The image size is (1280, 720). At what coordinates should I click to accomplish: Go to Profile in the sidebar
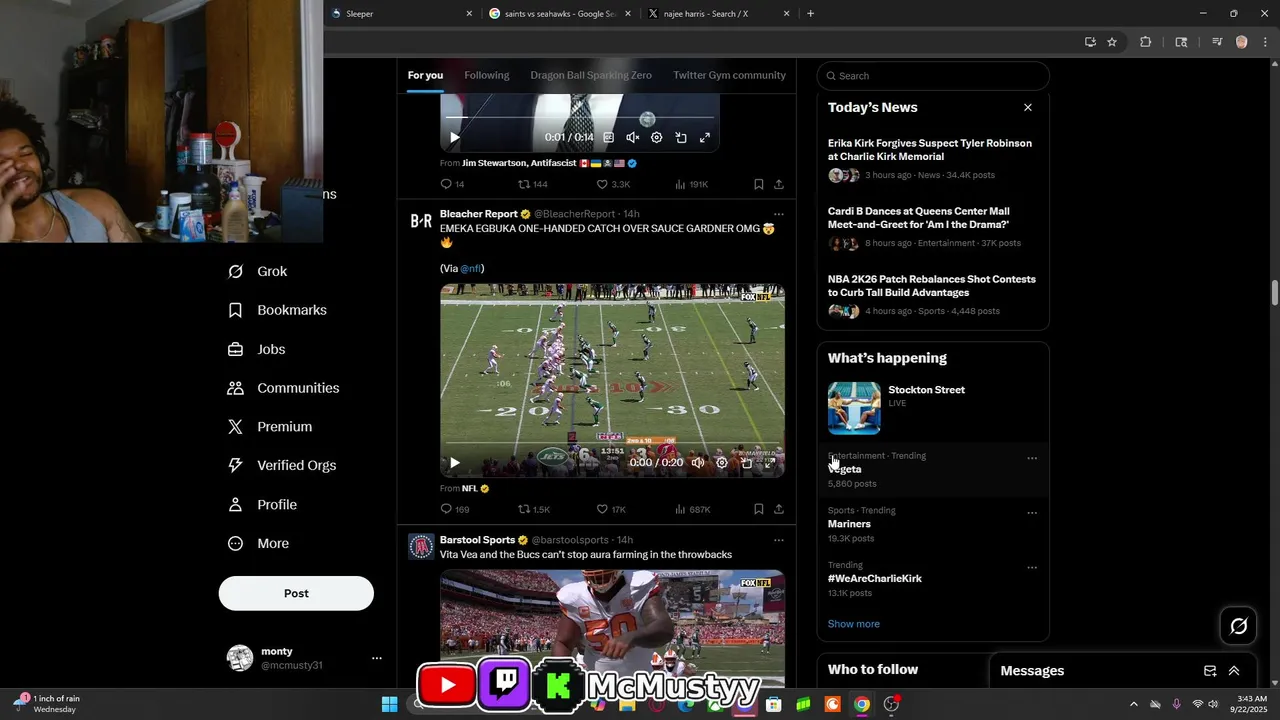click(x=262, y=505)
